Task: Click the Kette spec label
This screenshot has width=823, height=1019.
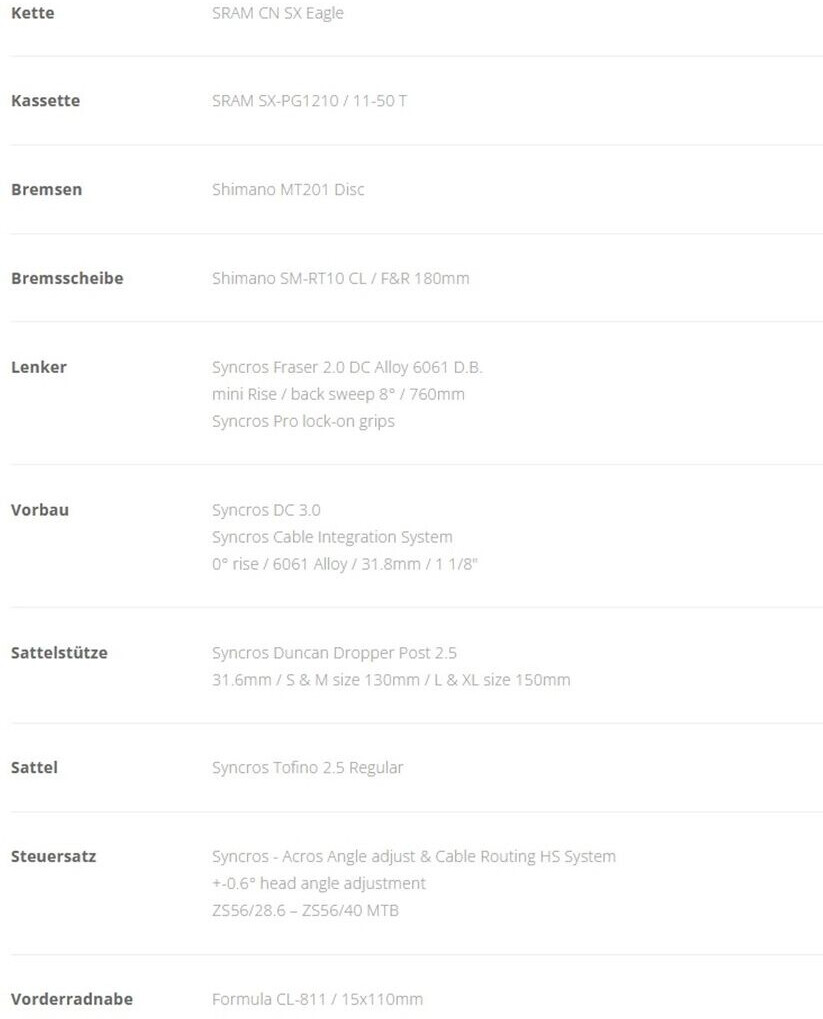Action: (x=32, y=13)
